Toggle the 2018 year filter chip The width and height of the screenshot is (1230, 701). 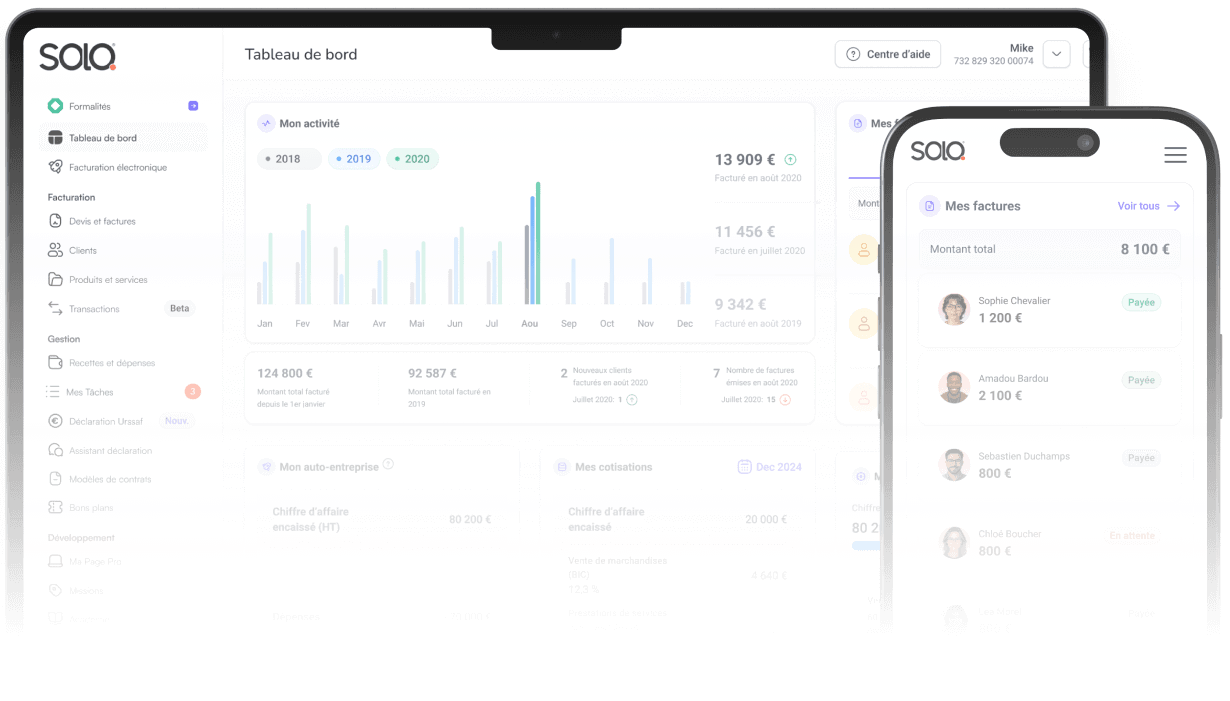pos(289,159)
